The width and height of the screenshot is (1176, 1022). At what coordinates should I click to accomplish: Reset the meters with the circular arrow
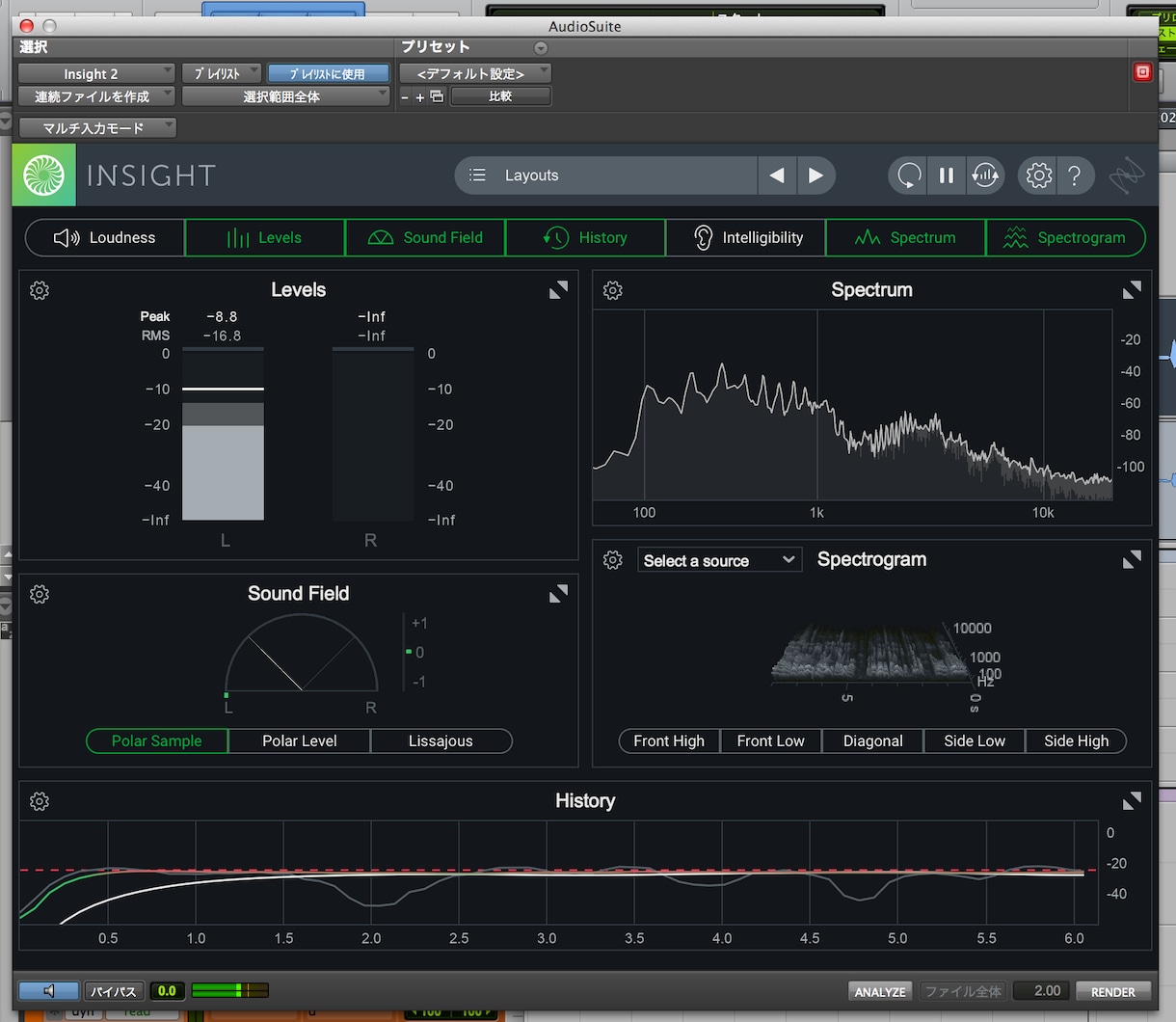(908, 175)
